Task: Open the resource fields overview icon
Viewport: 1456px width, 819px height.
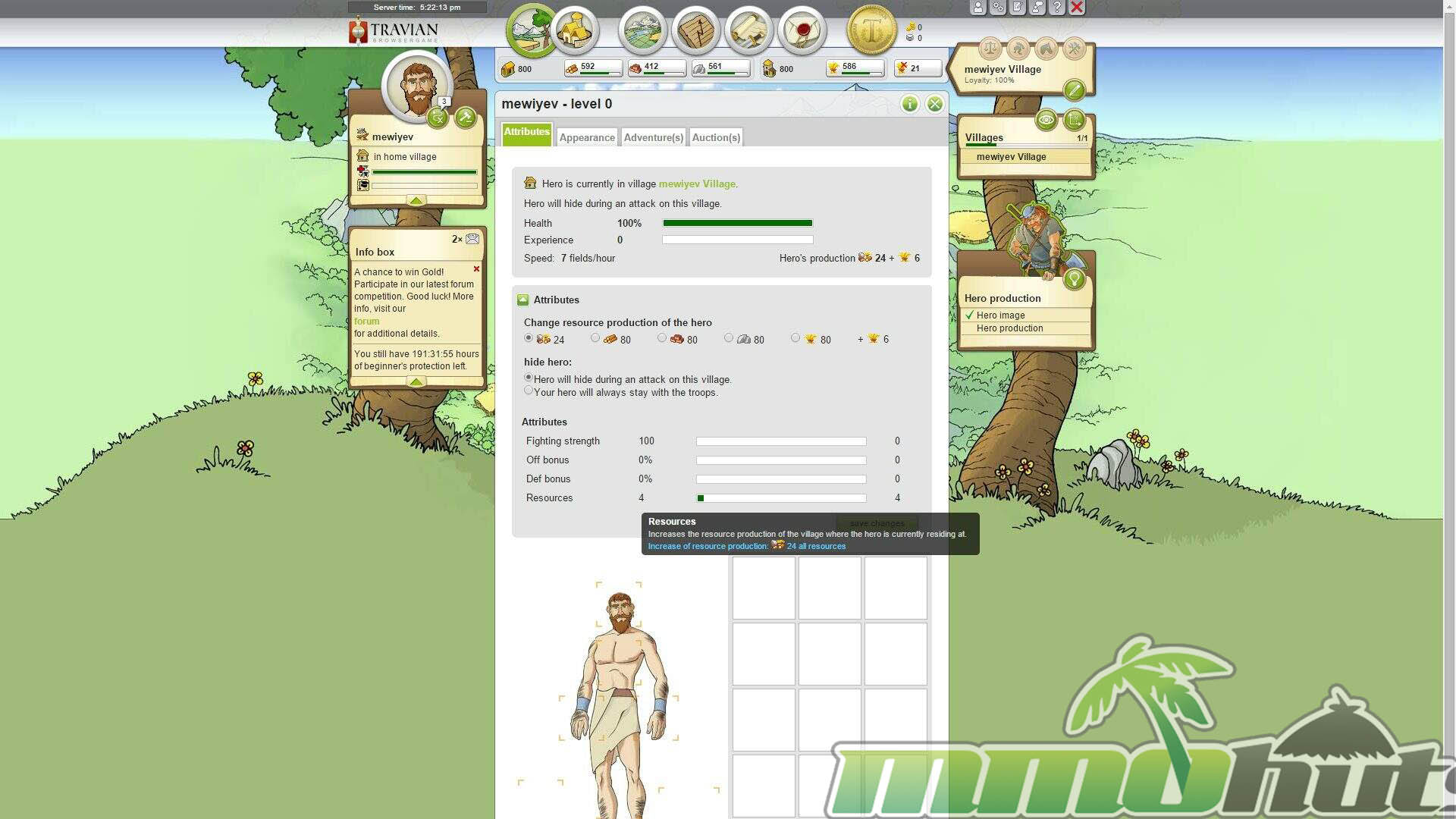Action: tap(532, 30)
